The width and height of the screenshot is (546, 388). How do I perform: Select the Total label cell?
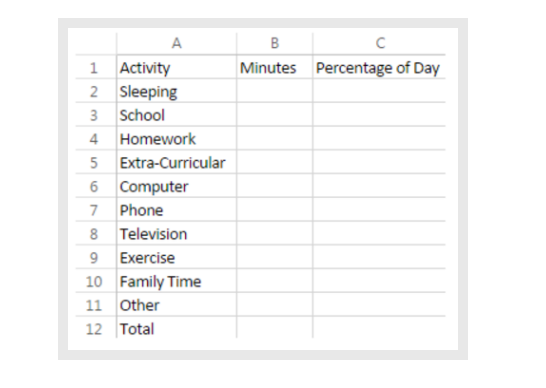177,328
